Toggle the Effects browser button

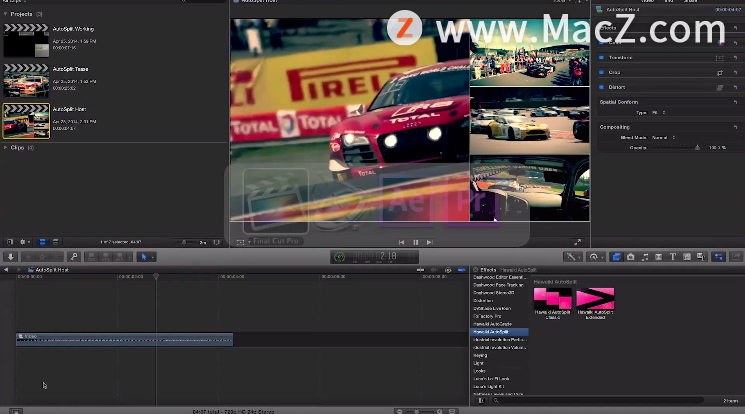pyautogui.click(x=616, y=257)
